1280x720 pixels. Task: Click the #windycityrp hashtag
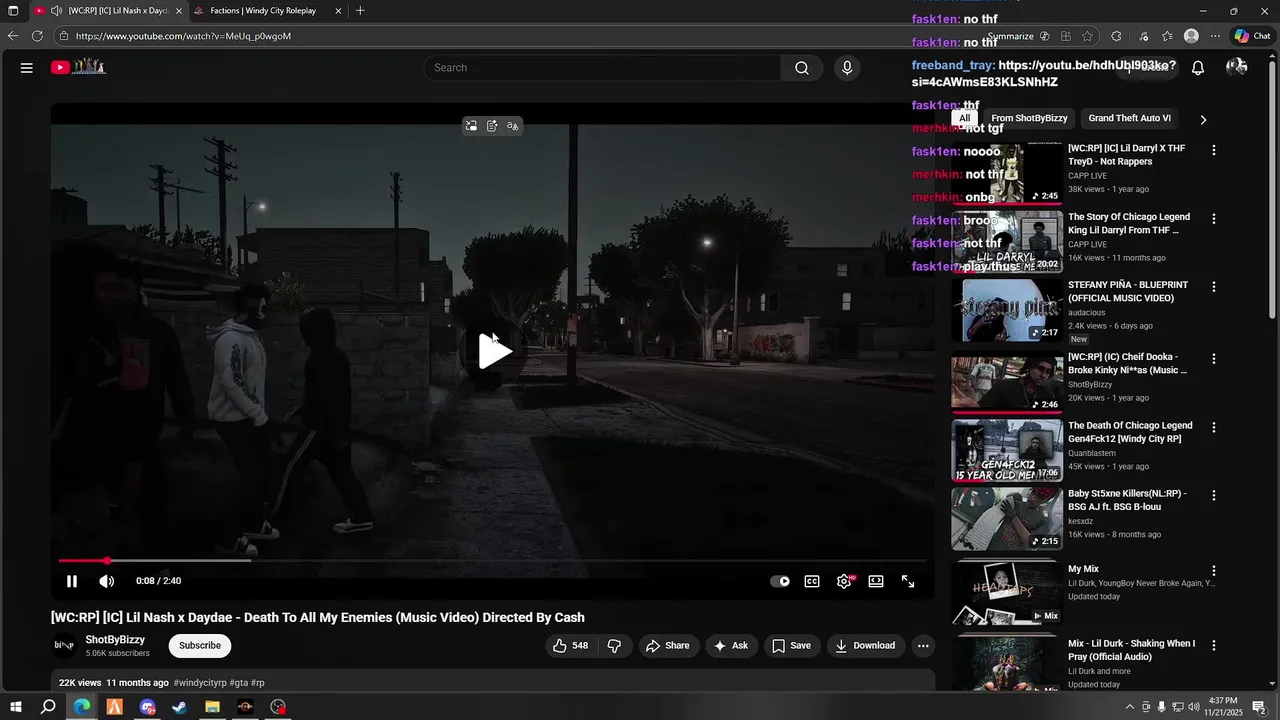tap(200, 683)
